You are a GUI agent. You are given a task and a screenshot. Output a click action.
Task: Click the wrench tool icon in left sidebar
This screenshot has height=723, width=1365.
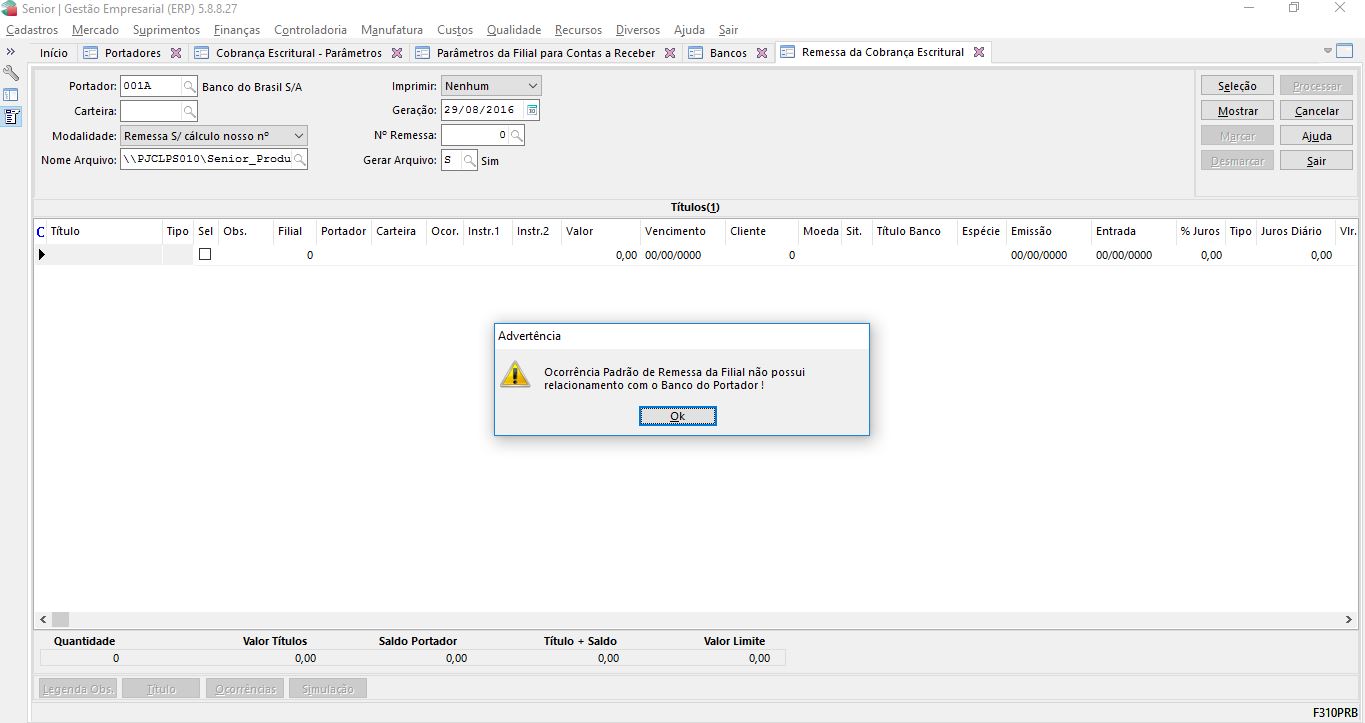click(x=12, y=73)
